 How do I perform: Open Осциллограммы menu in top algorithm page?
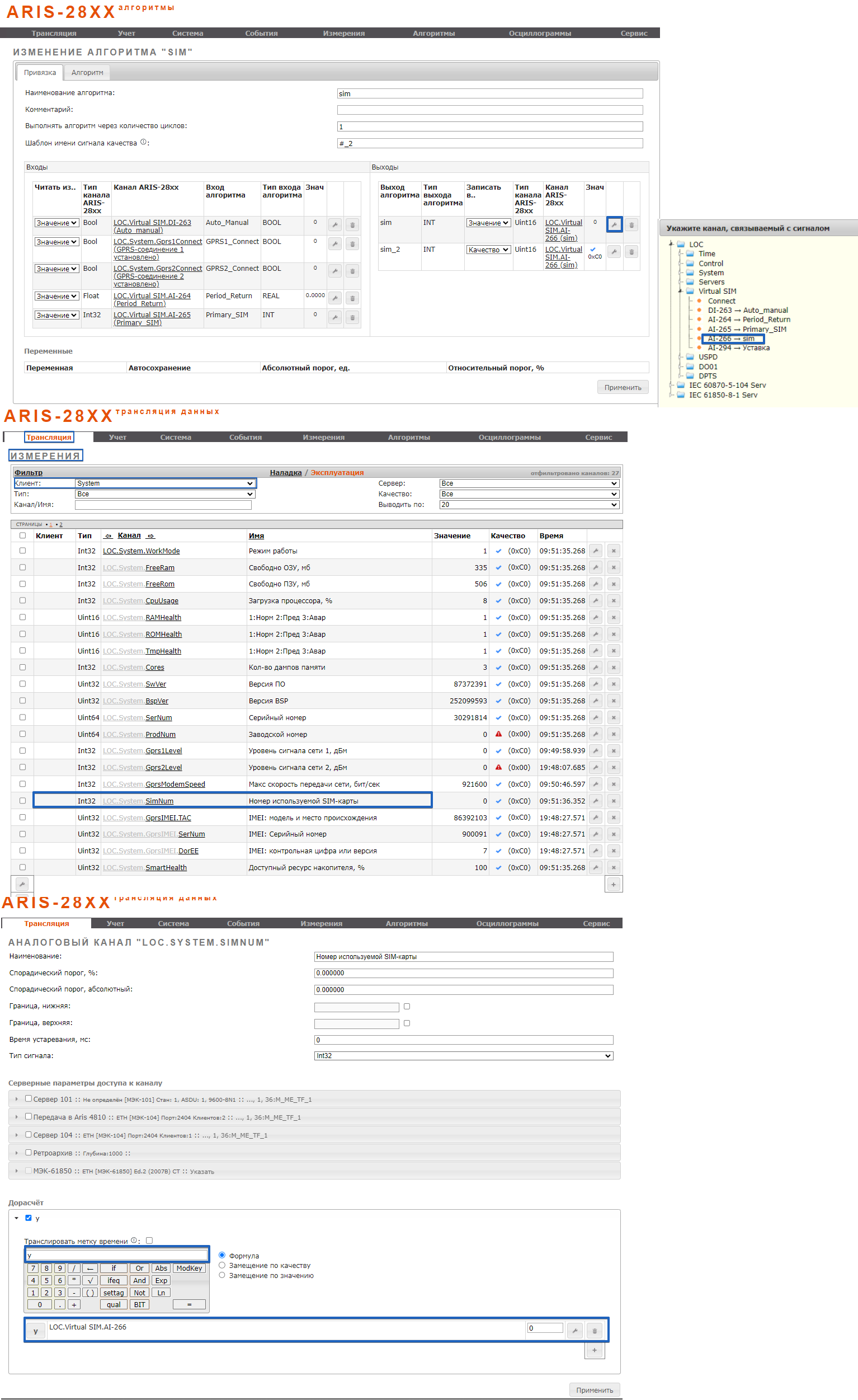pos(539,34)
